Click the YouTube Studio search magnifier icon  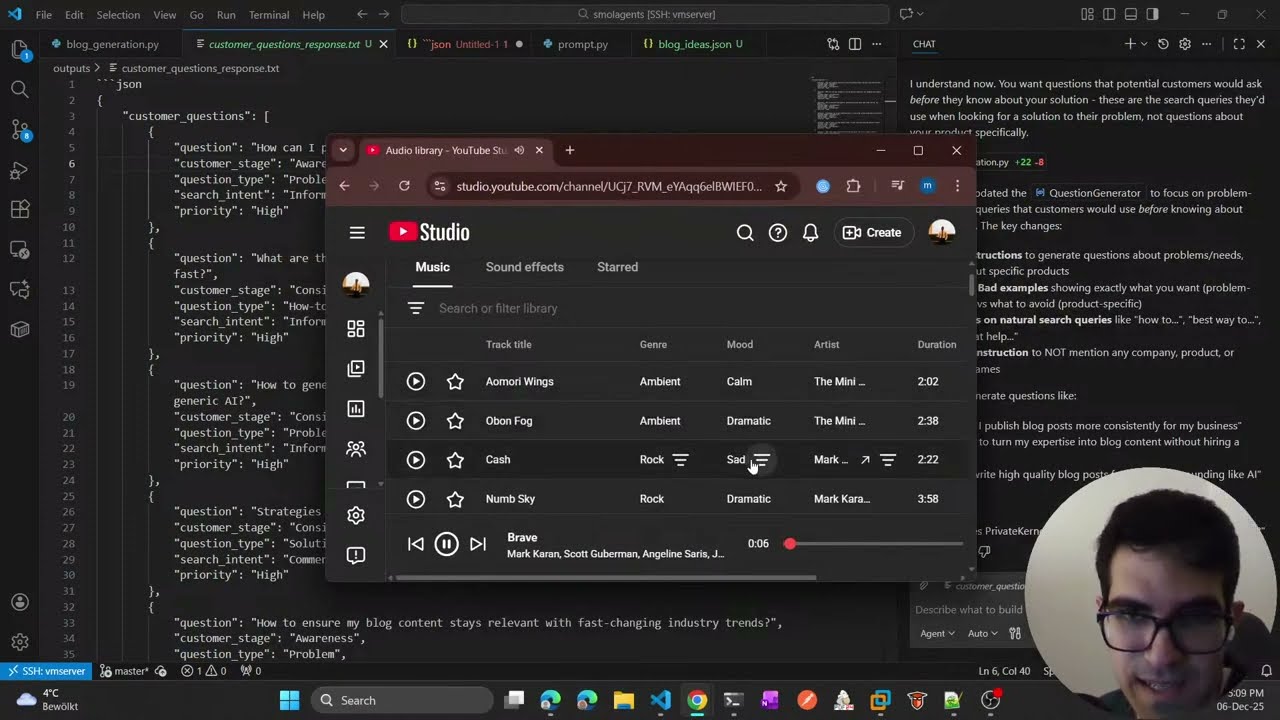pos(745,232)
